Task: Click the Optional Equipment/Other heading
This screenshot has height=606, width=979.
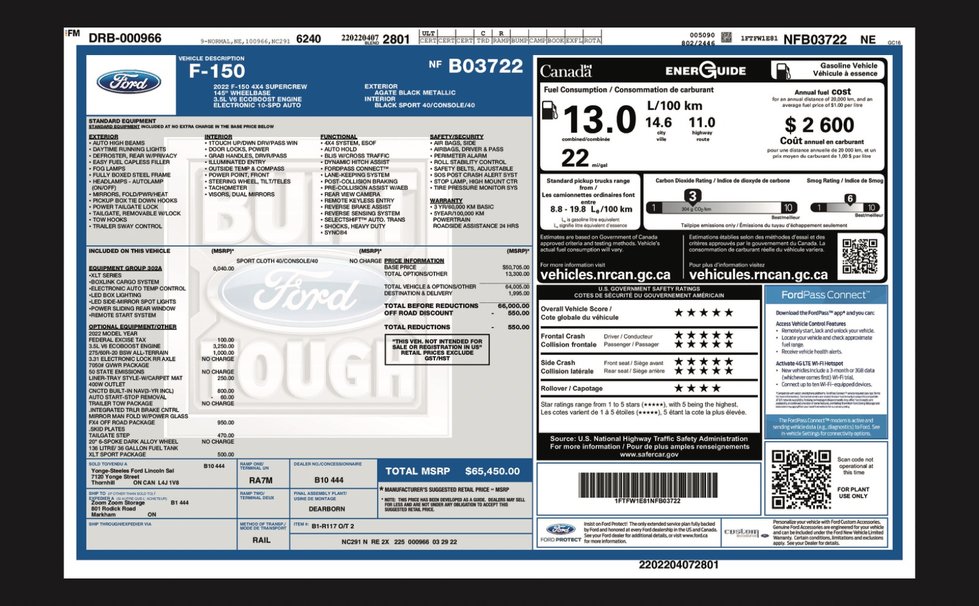Action: point(132,326)
